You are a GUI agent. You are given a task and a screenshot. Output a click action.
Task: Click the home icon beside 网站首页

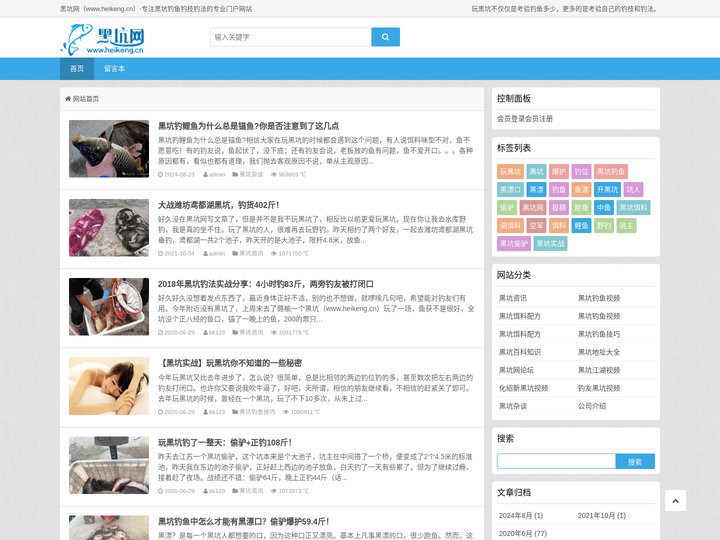click(x=68, y=99)
